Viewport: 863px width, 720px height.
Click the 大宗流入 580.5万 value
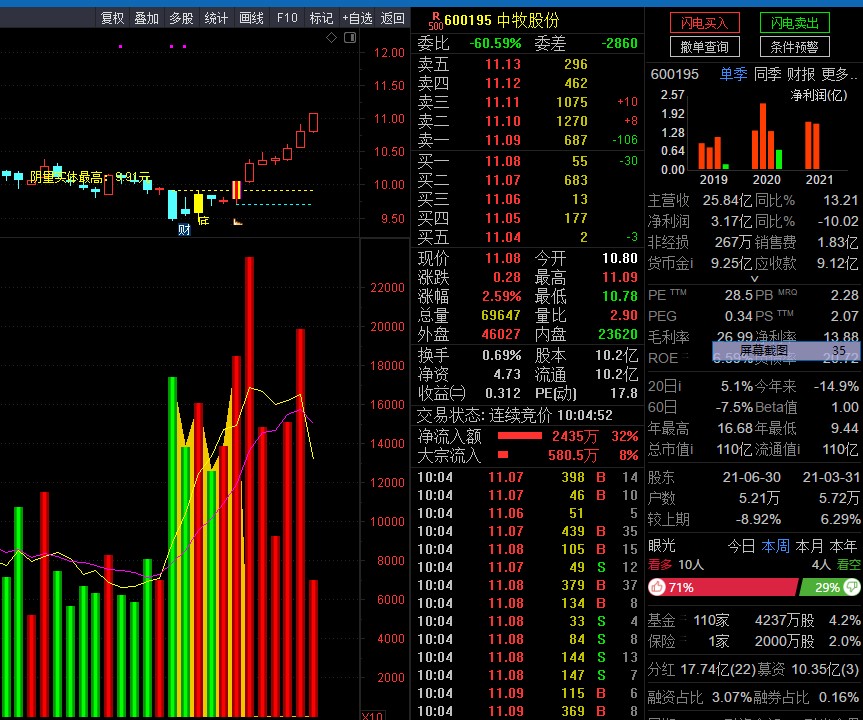[572, 456]
